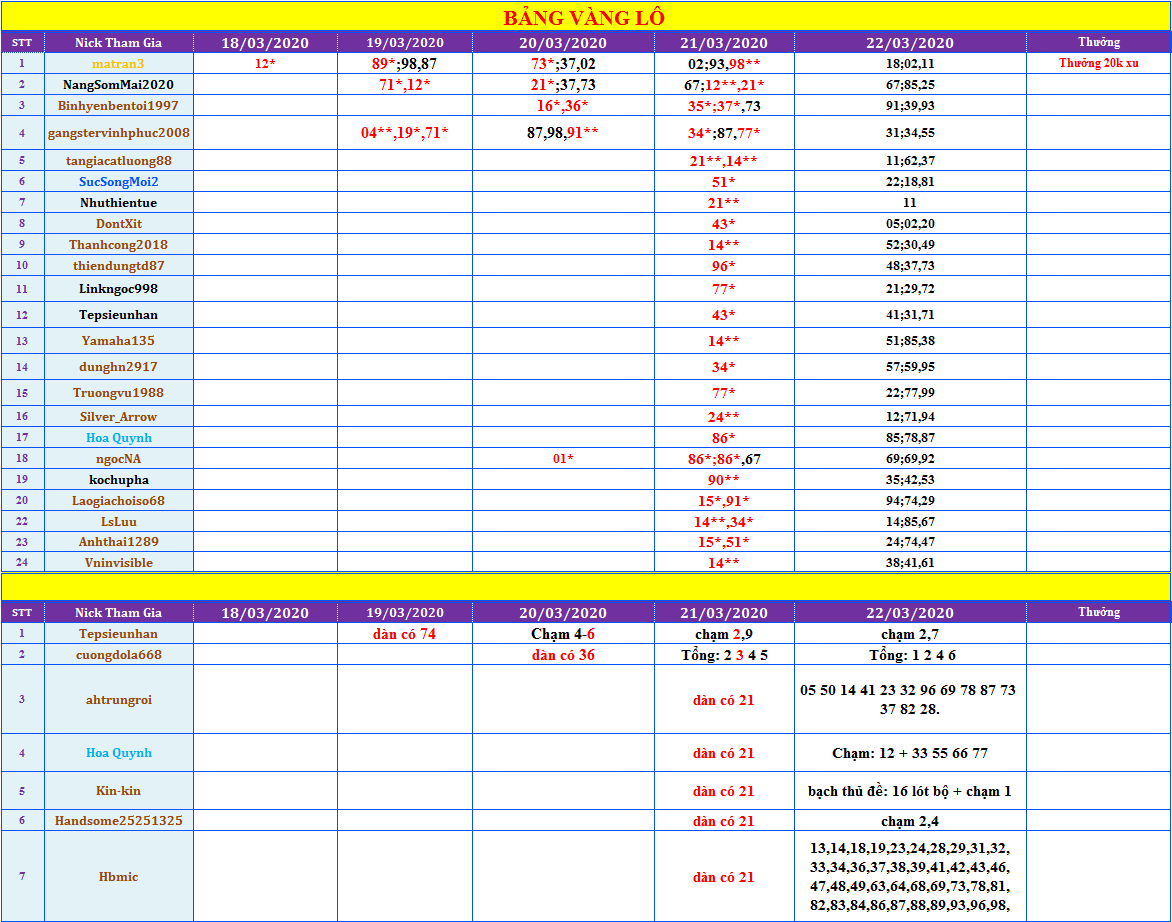Viewport: 1172px width, 922px height.
Task: Select the "bạch thủ đề: 16 lót bộ" cell
Action: click(x=909, y=790)
